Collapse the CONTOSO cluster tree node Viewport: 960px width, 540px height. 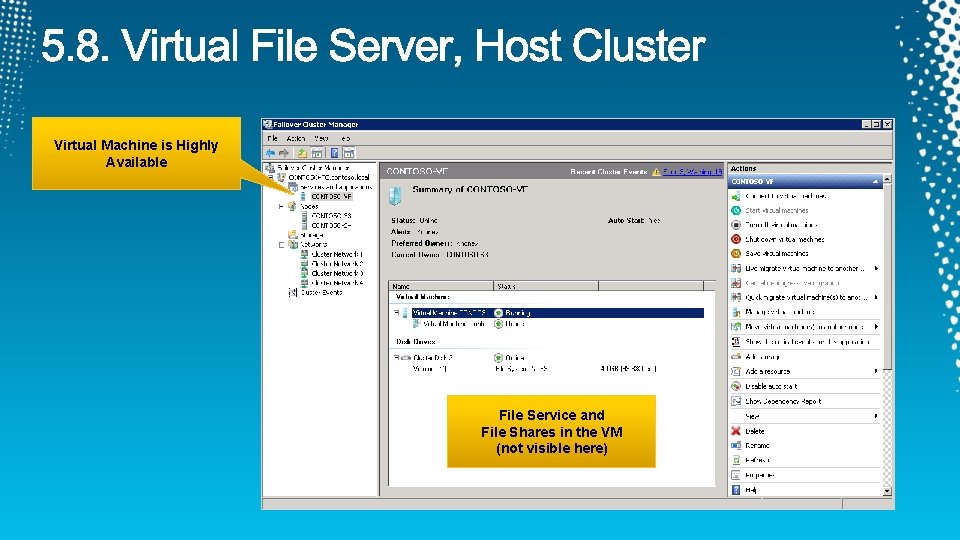[x=271, y=177]
